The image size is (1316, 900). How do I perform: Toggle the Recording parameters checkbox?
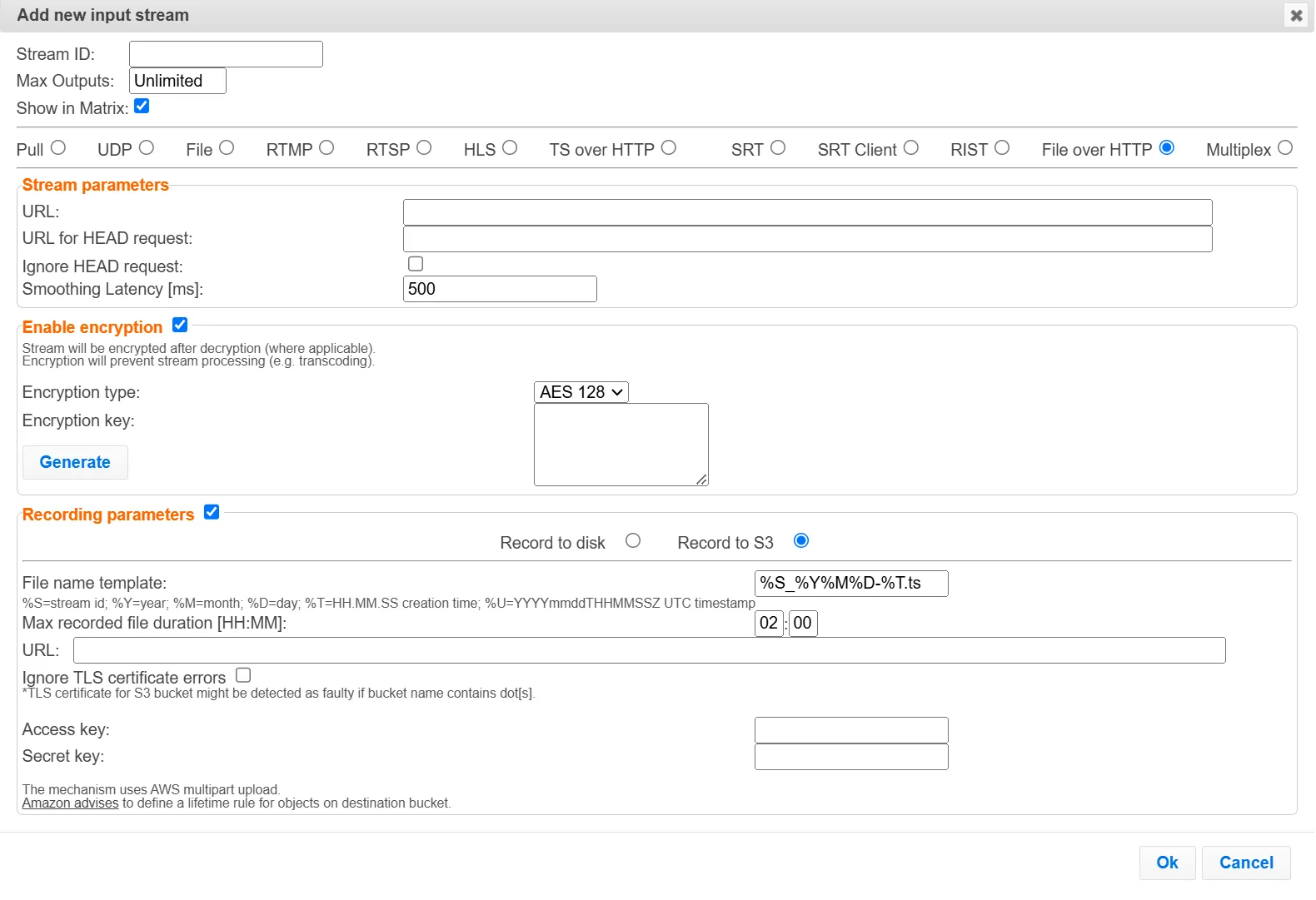click(x=212, y=512)
